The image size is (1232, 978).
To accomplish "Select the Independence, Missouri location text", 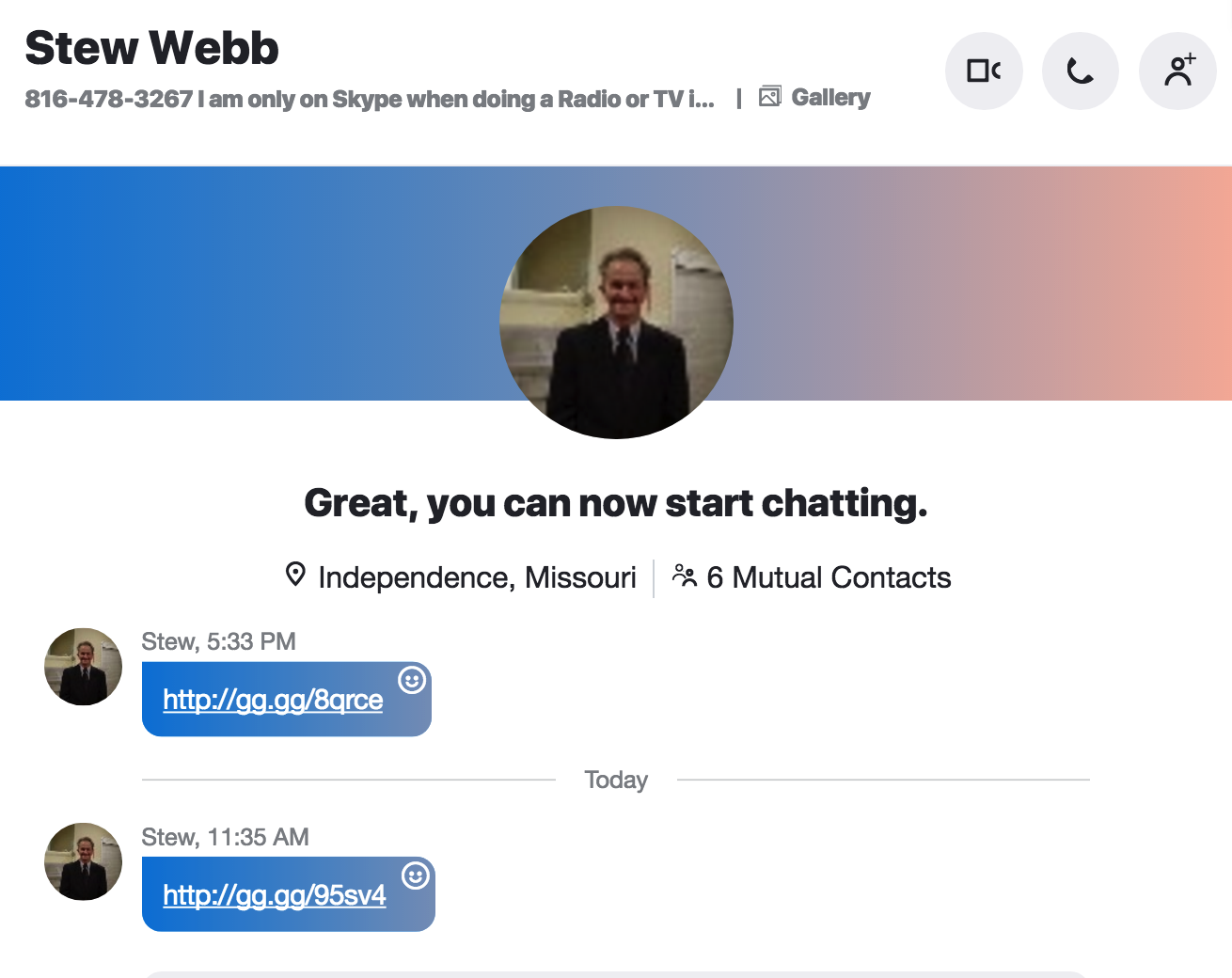I will point(477,577).
